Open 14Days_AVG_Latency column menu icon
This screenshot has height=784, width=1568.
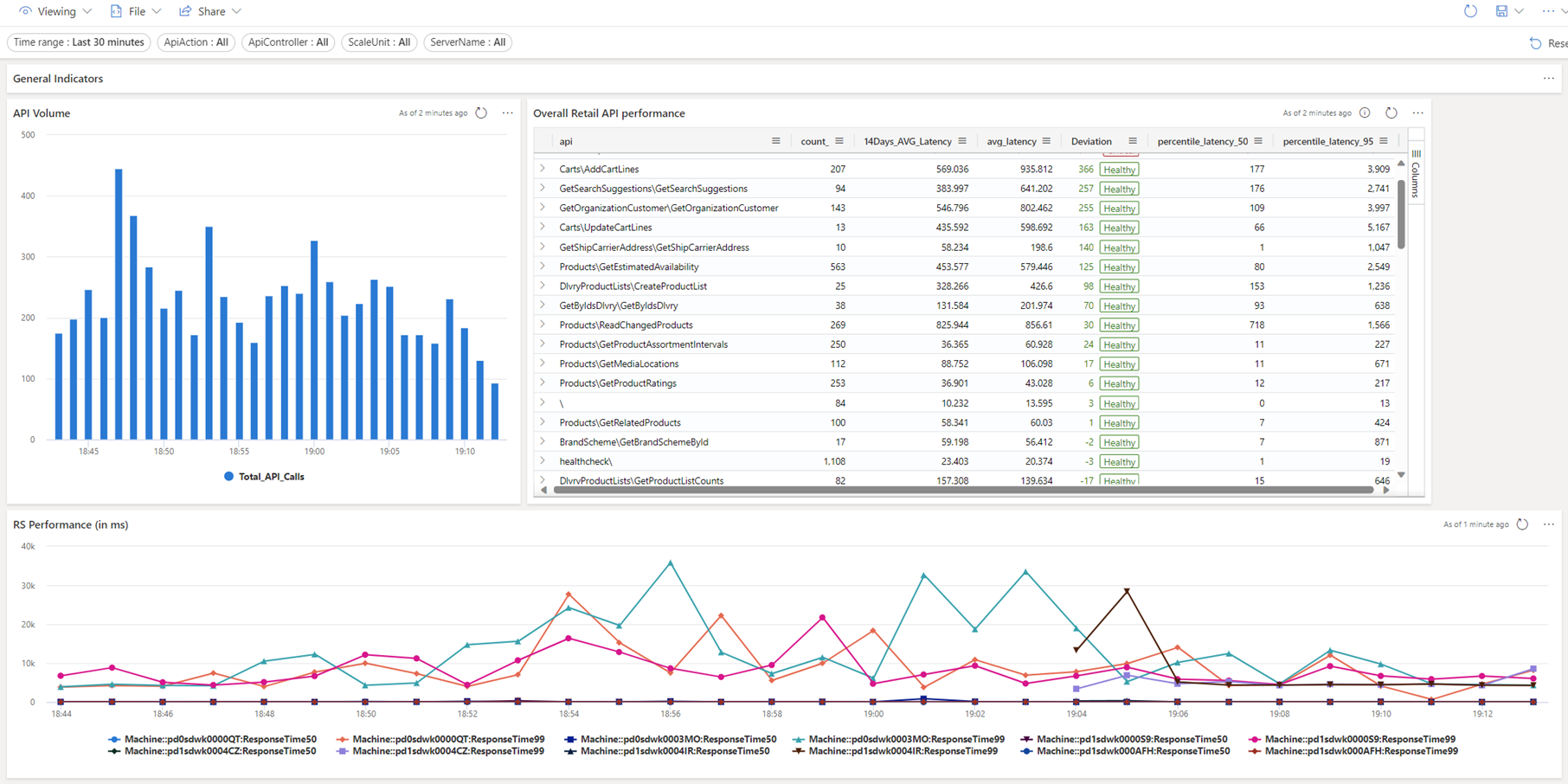click(961, 141)
